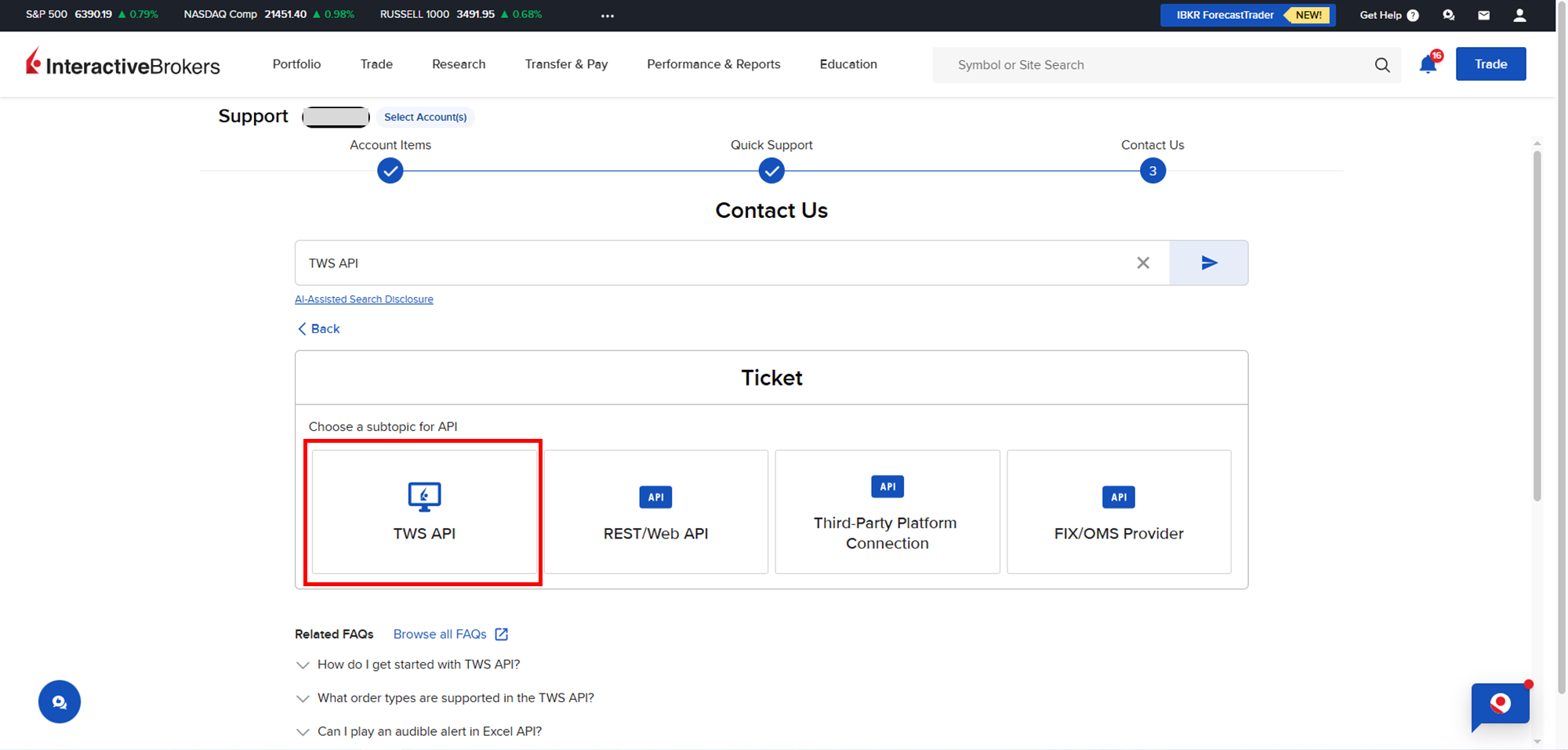Screen dimensions: 1568x750
Task: Click the Symbol or Site Search field
Action: 1152,65
